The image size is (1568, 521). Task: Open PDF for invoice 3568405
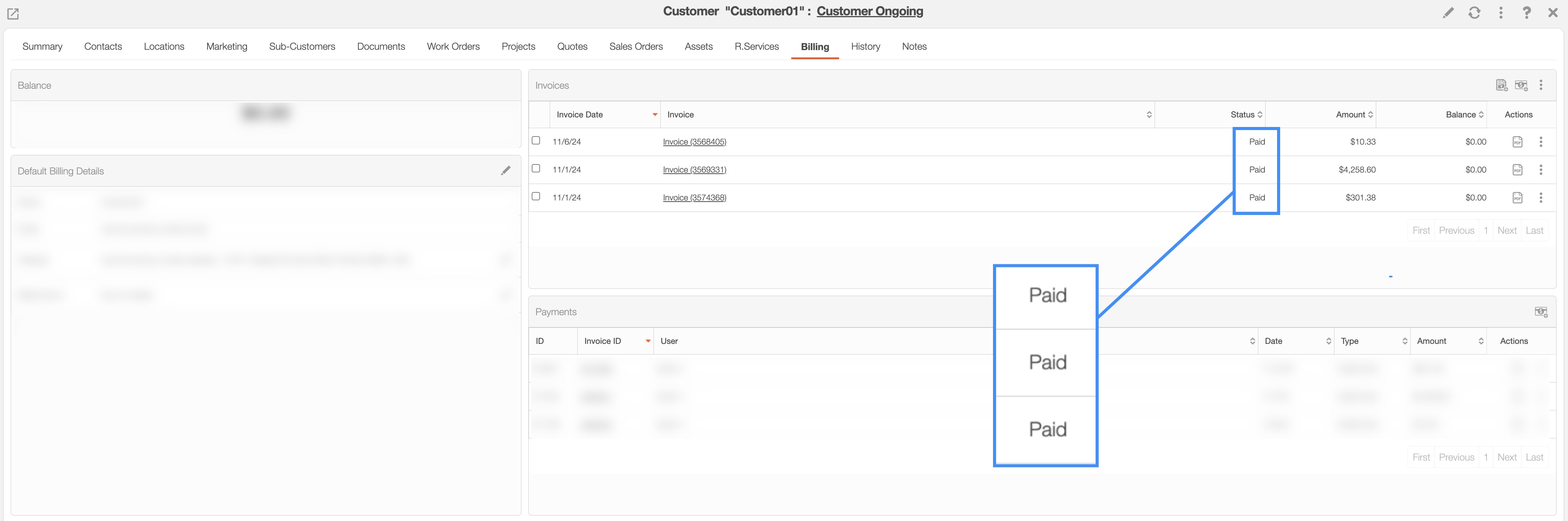coord(1517,142)
